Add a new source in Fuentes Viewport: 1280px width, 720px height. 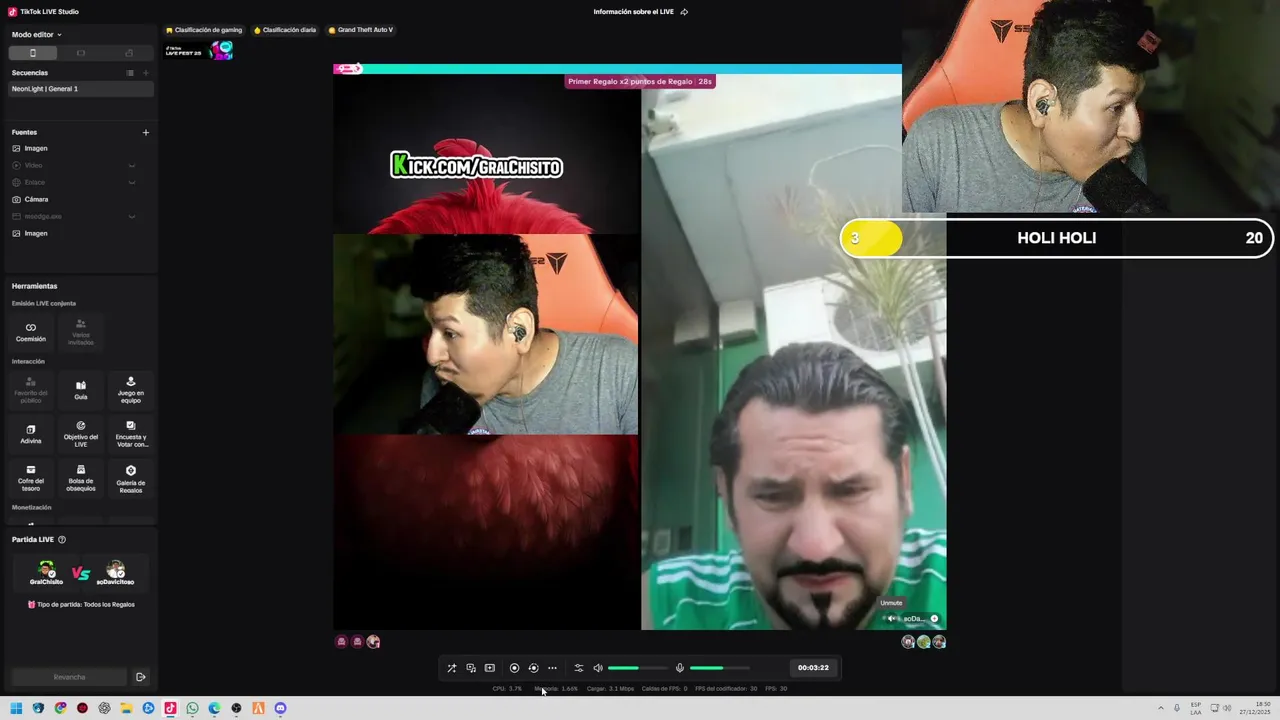tap(146, 132)
